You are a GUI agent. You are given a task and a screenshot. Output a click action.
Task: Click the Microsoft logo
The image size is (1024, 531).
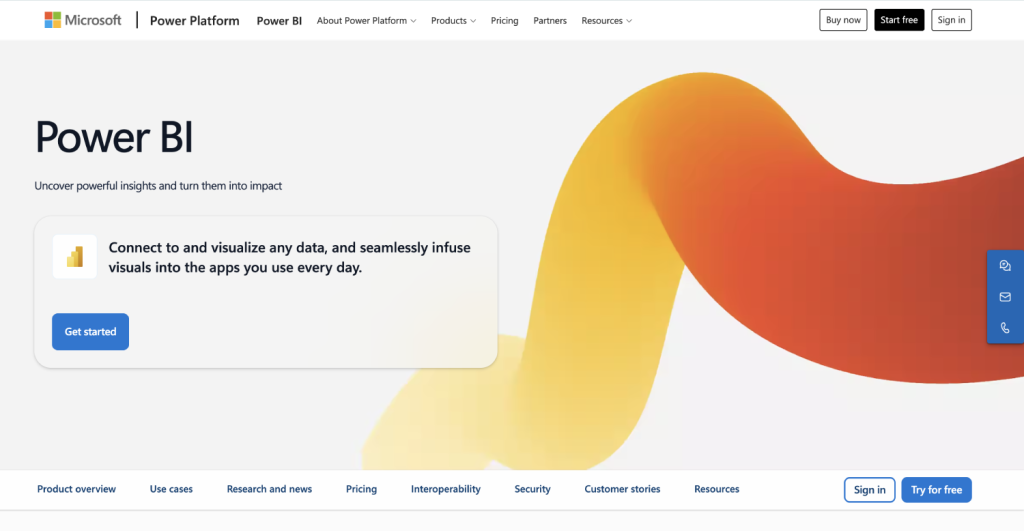point(83,20)
